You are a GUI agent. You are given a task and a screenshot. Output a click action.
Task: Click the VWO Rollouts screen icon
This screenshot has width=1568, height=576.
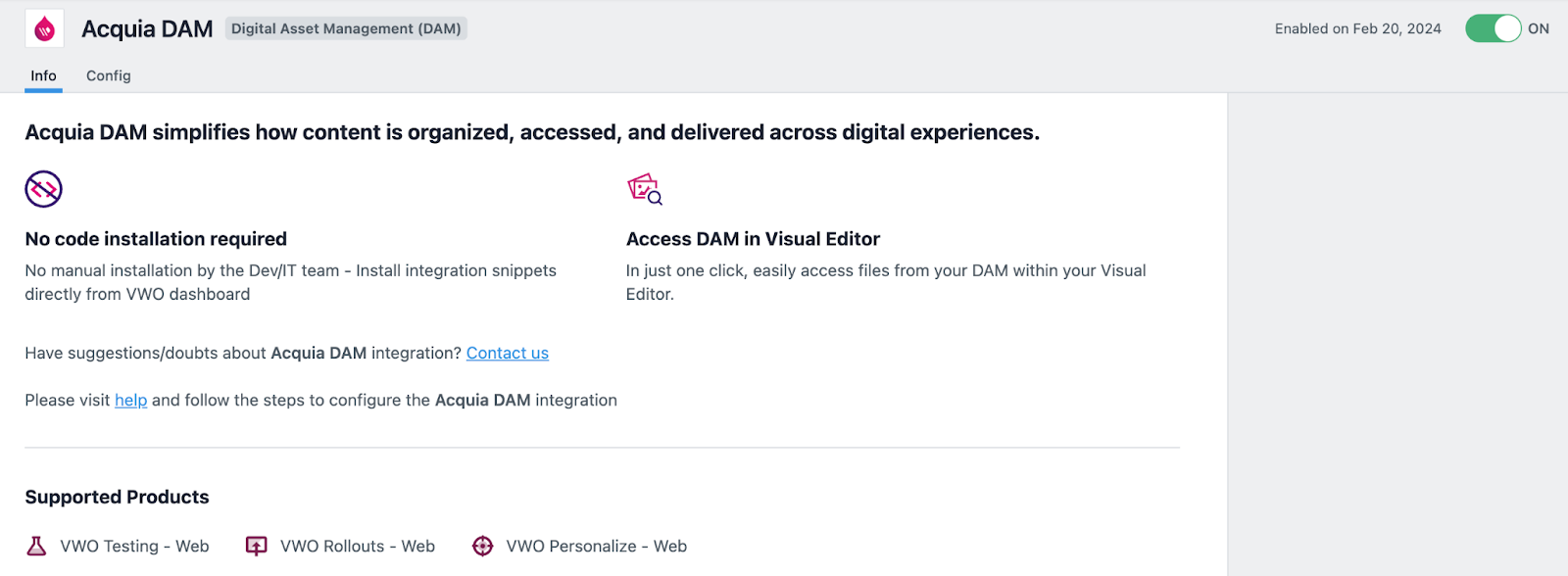[x=257, y=546]
